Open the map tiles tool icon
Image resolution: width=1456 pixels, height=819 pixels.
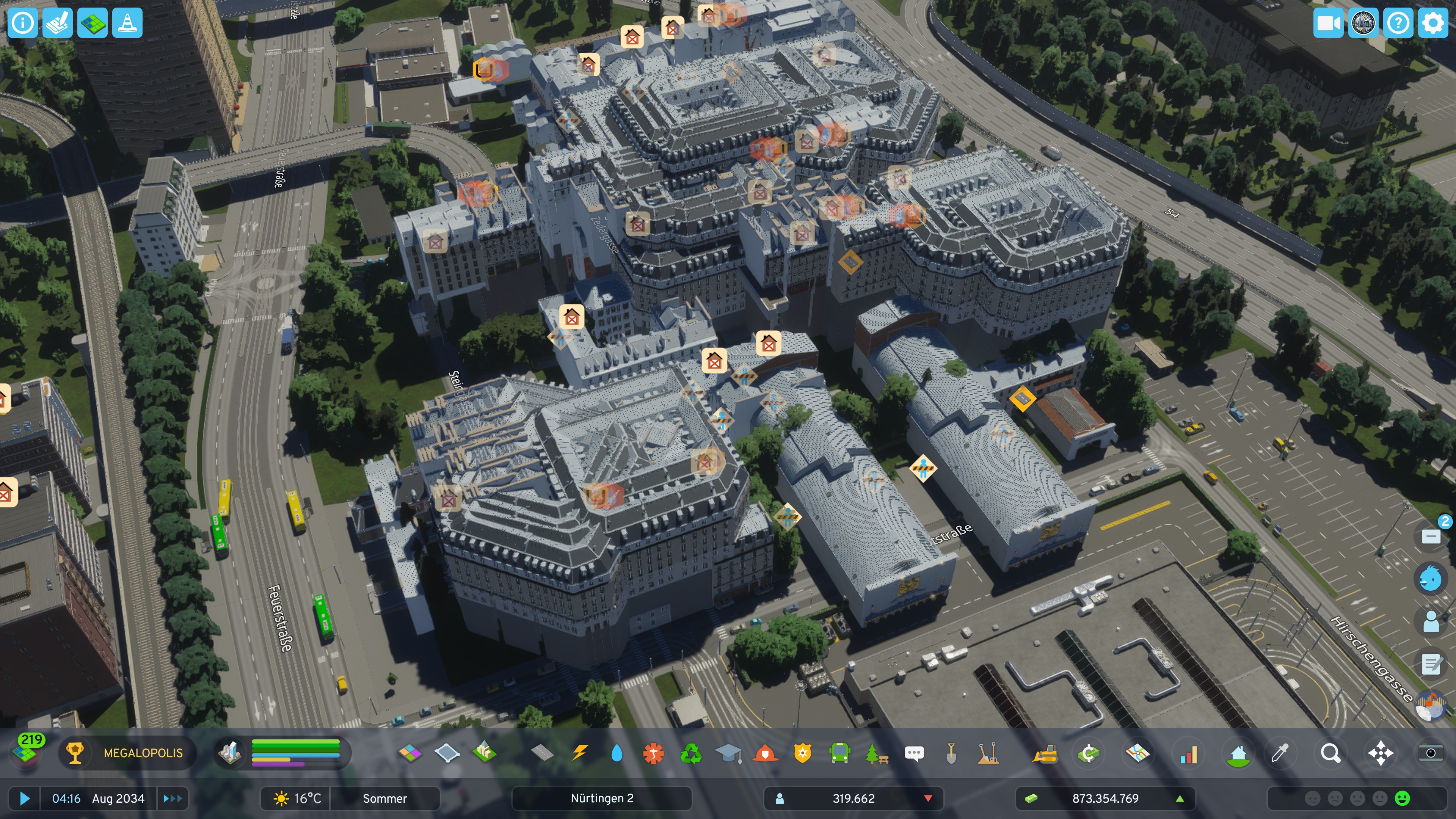tap(93, 23)
